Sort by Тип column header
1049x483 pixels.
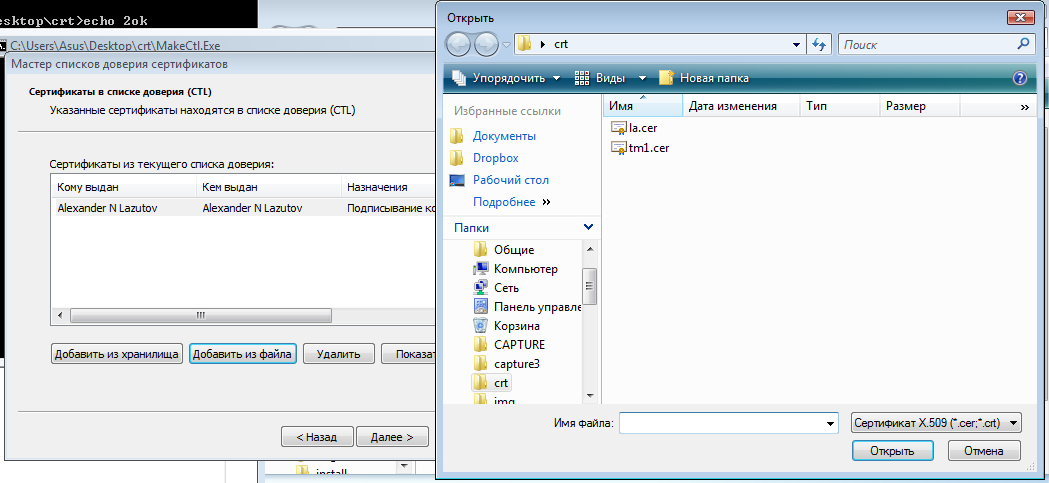coord(840,106)
